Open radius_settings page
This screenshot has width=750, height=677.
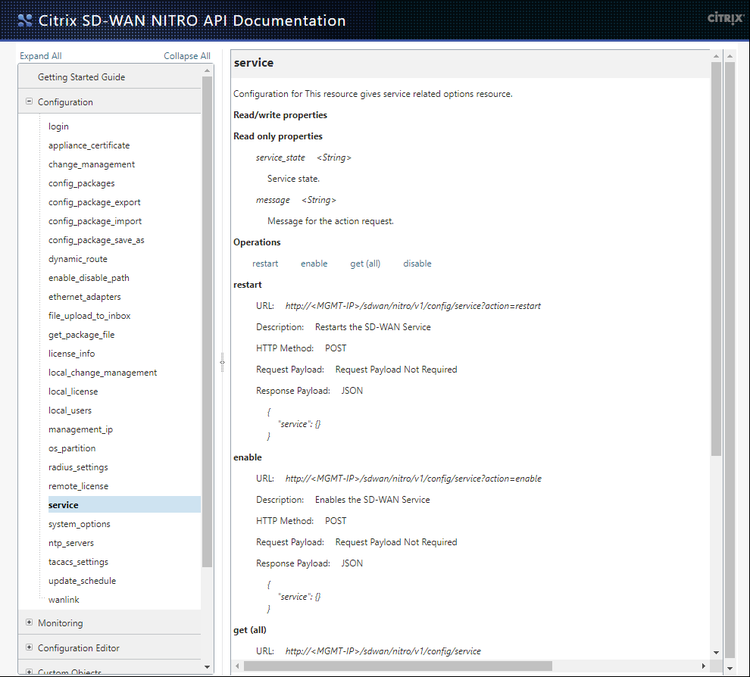(x=78, y=467)
